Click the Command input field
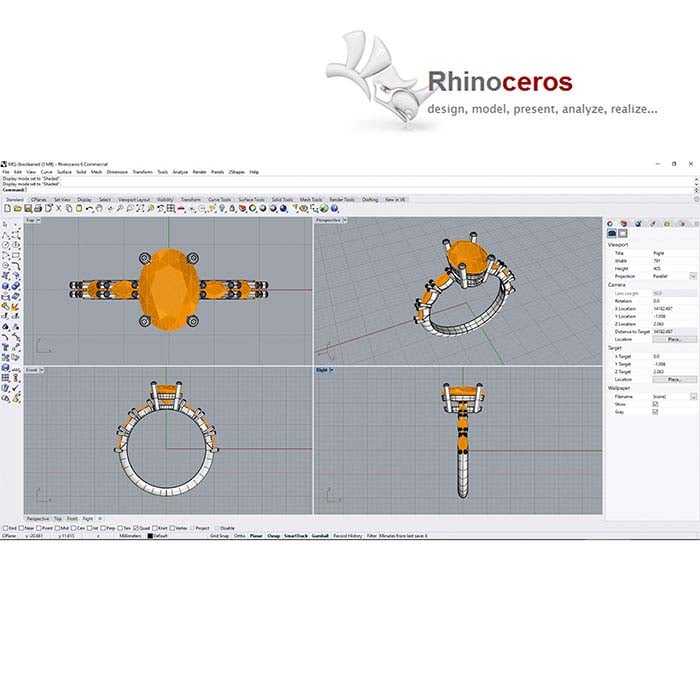Image resolution: width=700 pixels, height=700 pixels. [348, 190]
